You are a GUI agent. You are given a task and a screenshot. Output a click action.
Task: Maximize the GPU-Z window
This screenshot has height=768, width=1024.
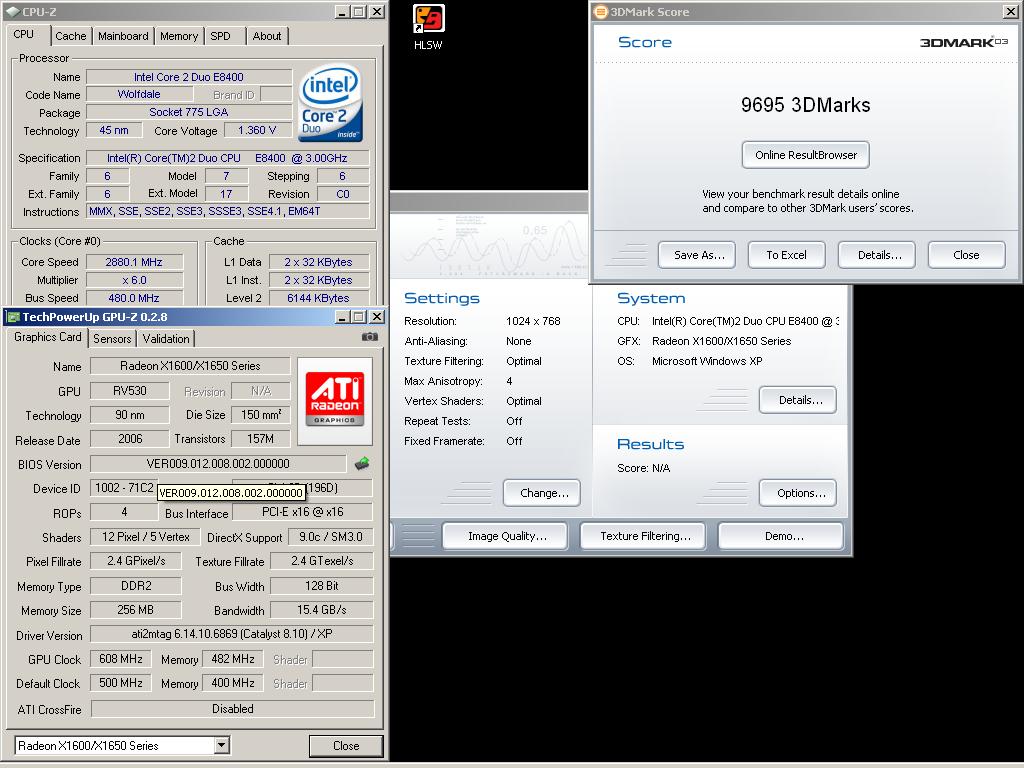(x=359, y=317)
